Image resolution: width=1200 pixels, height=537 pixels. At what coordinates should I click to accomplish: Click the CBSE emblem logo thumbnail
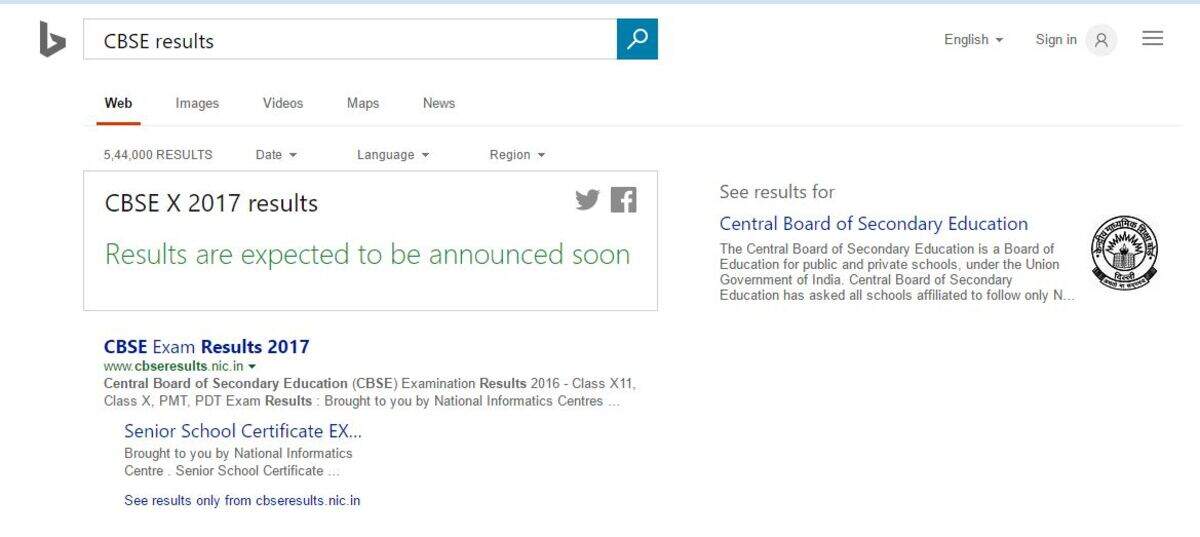click(x=1124, y=253)
